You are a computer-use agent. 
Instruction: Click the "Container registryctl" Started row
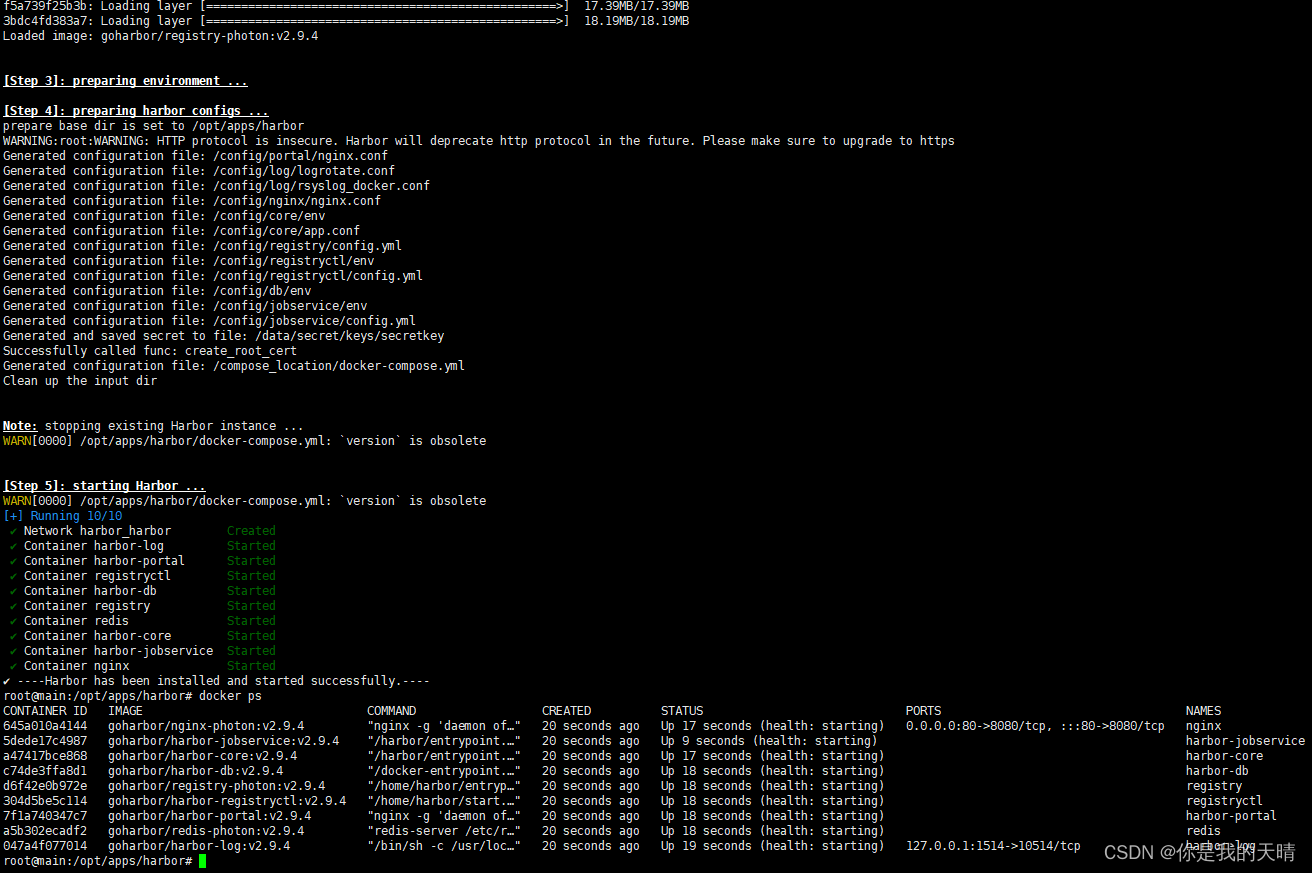coord(142,576)
